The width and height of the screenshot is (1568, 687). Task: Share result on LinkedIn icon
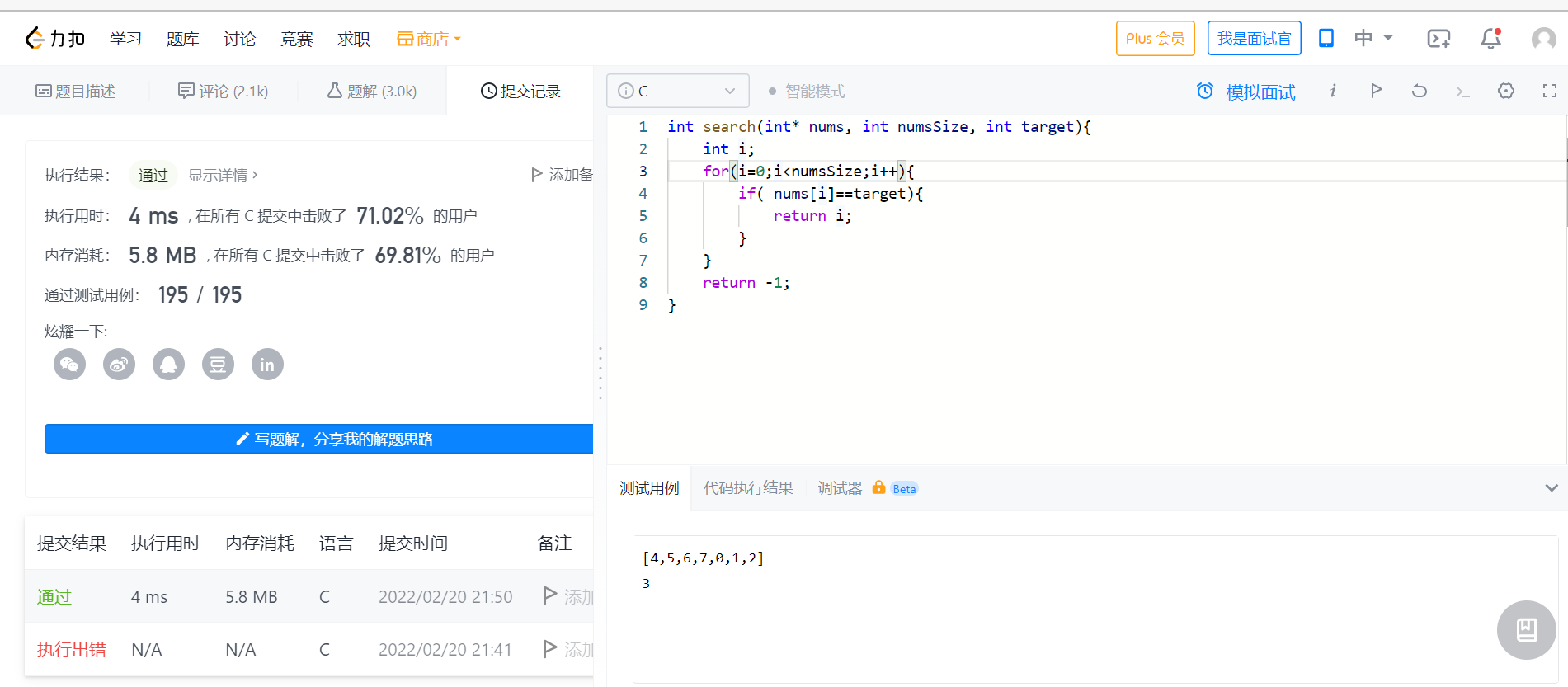click(x=267, y=365)
